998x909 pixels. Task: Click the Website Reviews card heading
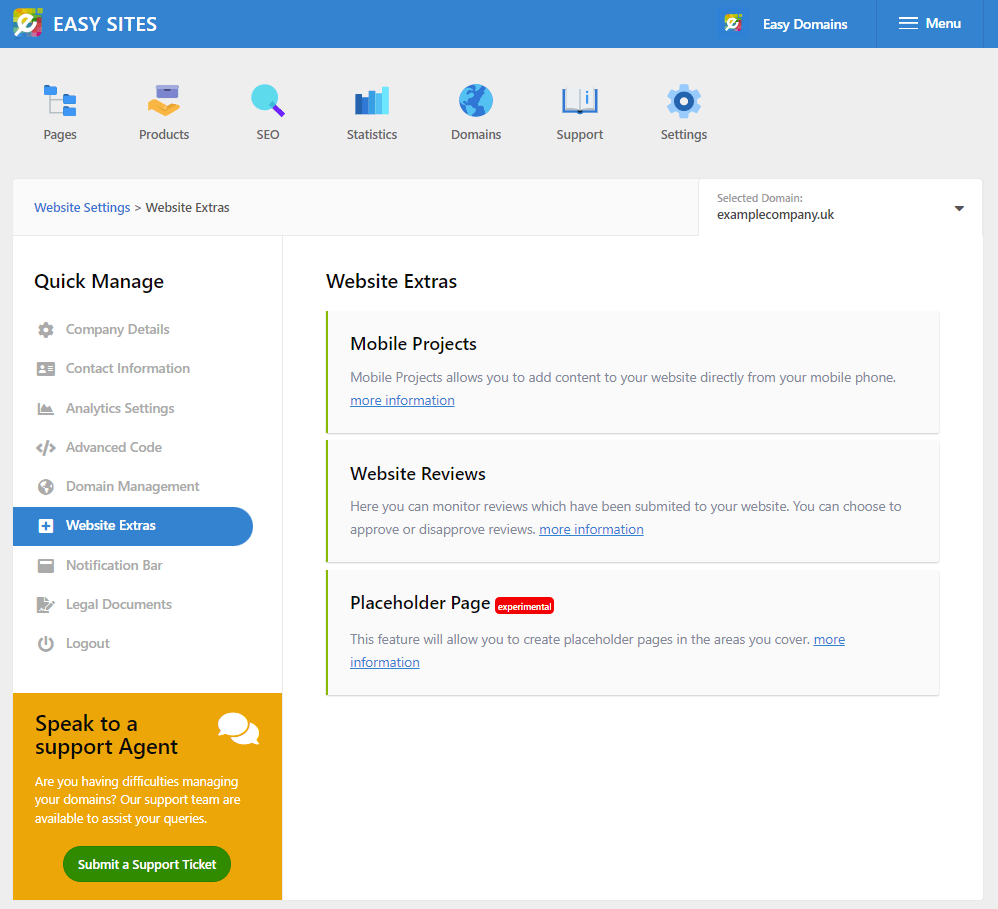click(x=418, y=474)
